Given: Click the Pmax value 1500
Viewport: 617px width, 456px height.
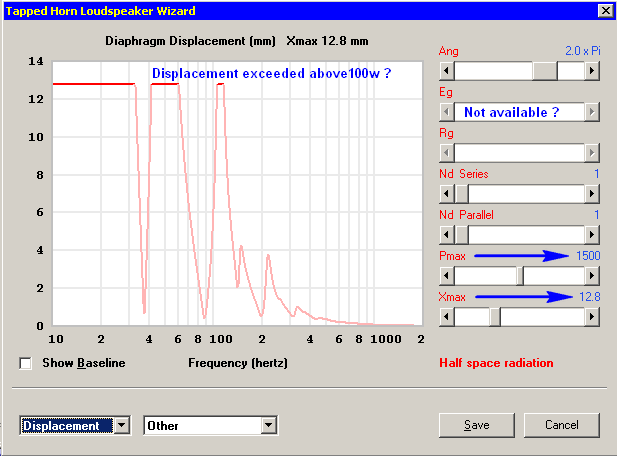Looking at the screenshot, I should [588, 256].
